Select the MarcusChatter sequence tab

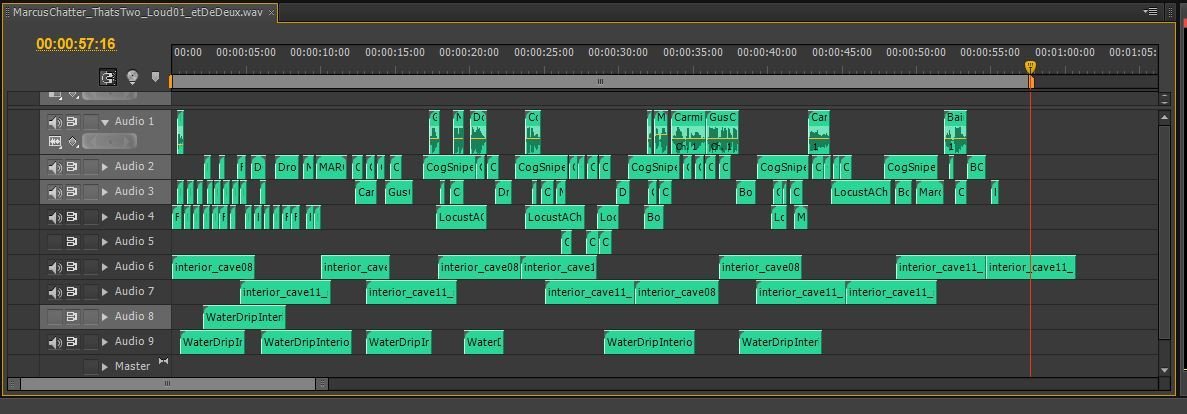[137, 12]
